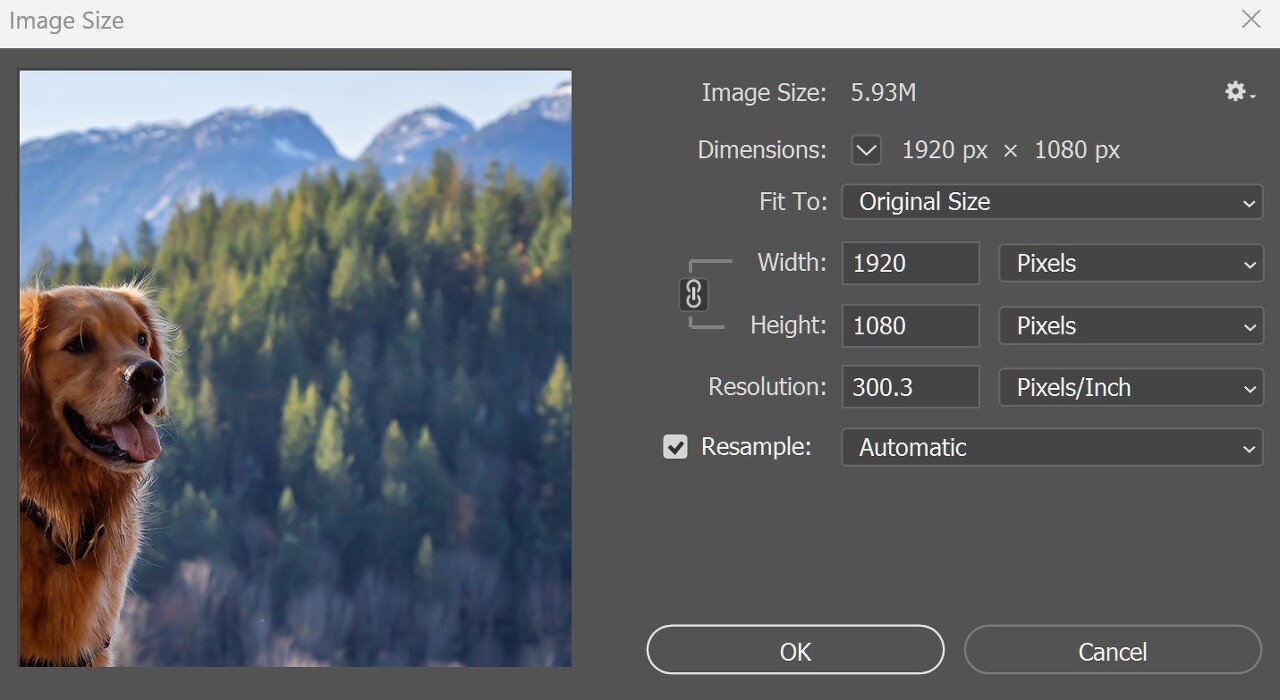
Task: Click the Width input field
Action: coord(910,263)
